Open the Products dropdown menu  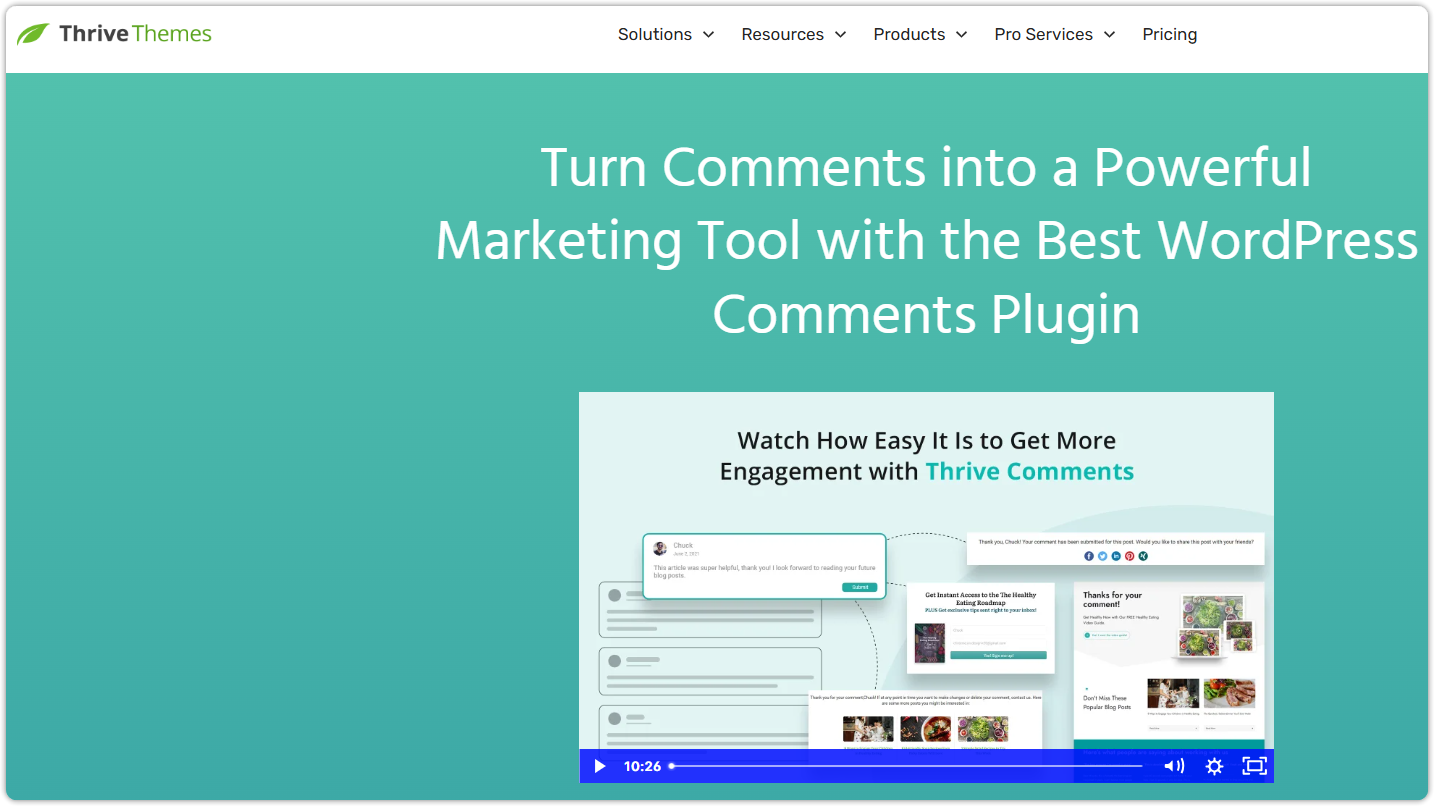pyautogui.click(x=920, y=34)
